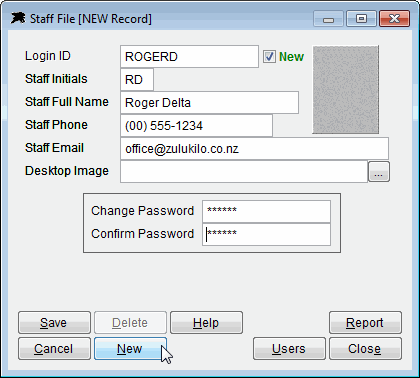This screenshot has width=420, height=378.
Task: Click the Staff Full Name label
Action: tap(67, 102)
